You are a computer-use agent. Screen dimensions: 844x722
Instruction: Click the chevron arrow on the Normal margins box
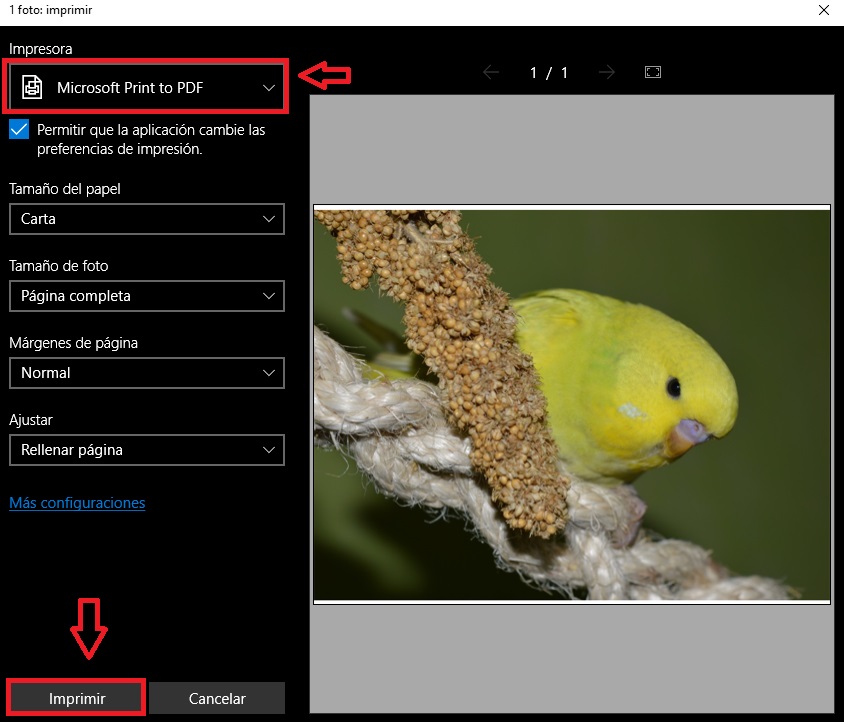click(268, 373)
